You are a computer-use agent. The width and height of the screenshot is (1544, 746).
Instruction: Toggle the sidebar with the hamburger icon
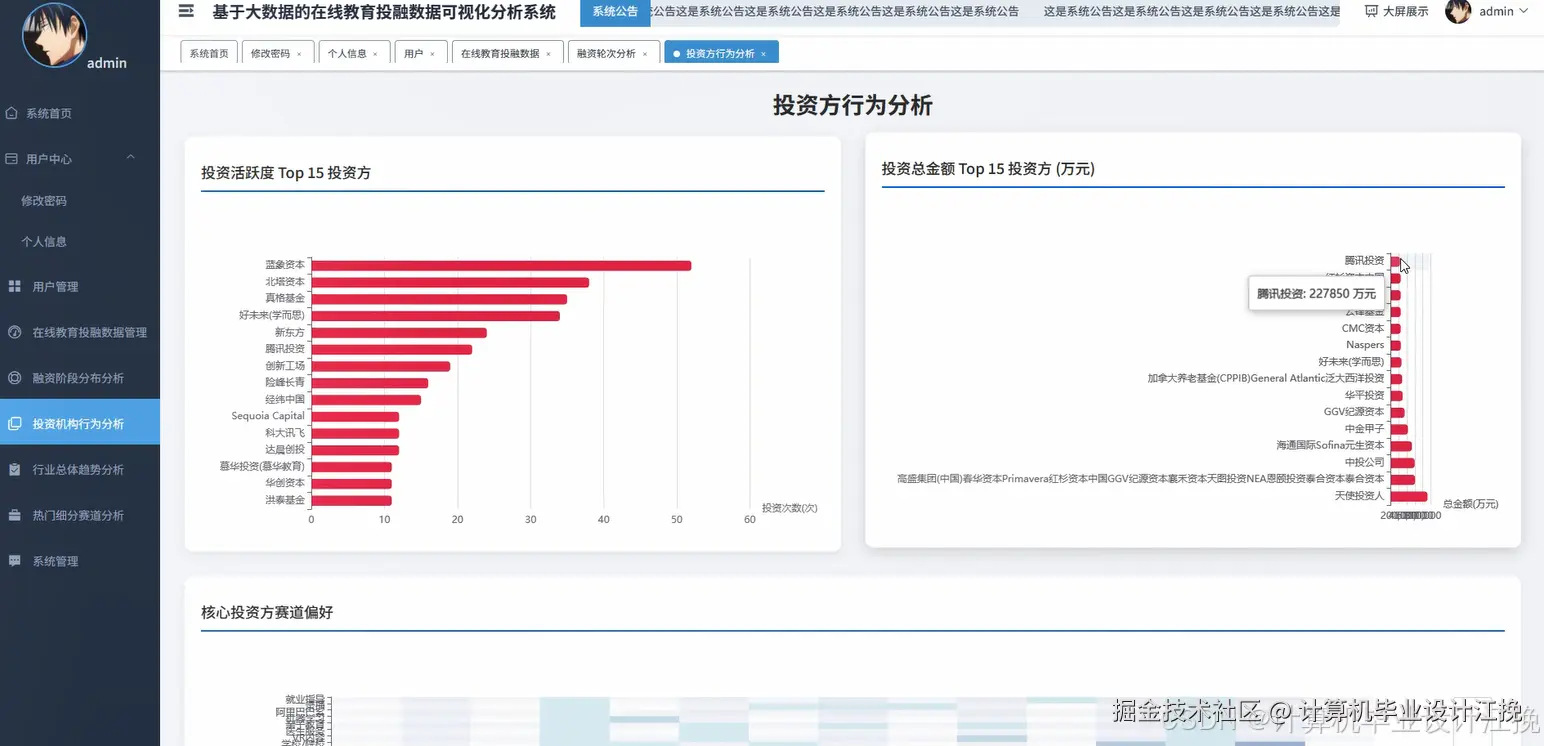(186, 11)
